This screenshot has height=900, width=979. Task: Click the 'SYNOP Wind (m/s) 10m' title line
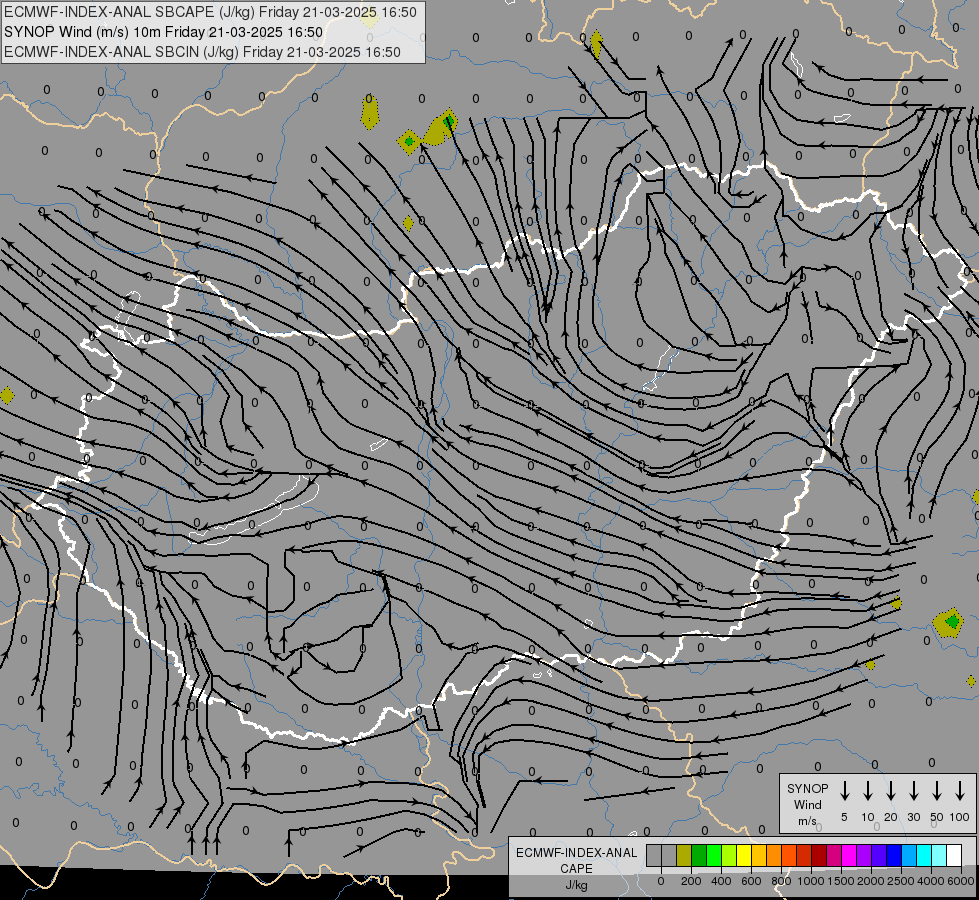click(163, 32)
